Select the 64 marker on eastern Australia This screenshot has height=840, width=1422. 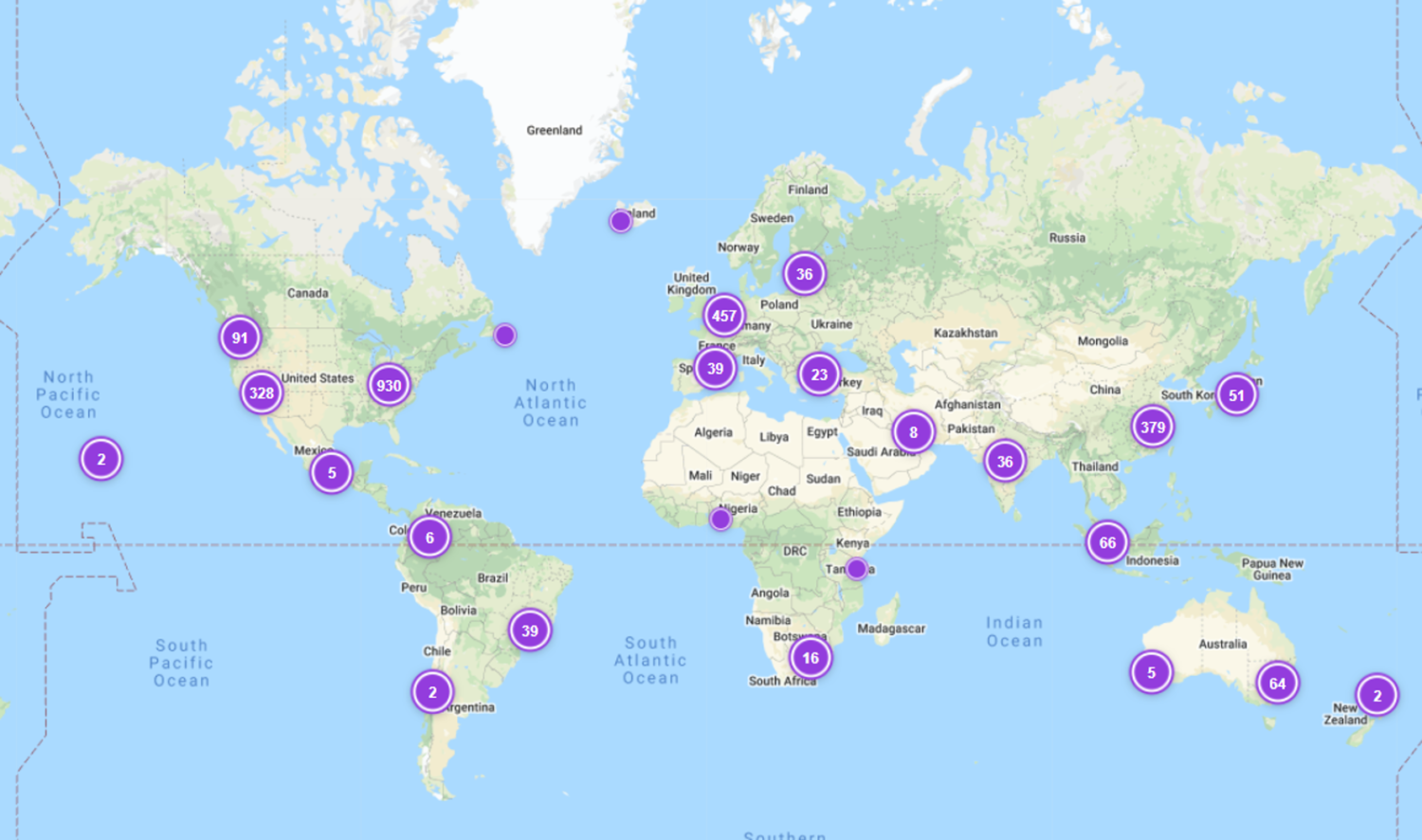coord(1277,682)
